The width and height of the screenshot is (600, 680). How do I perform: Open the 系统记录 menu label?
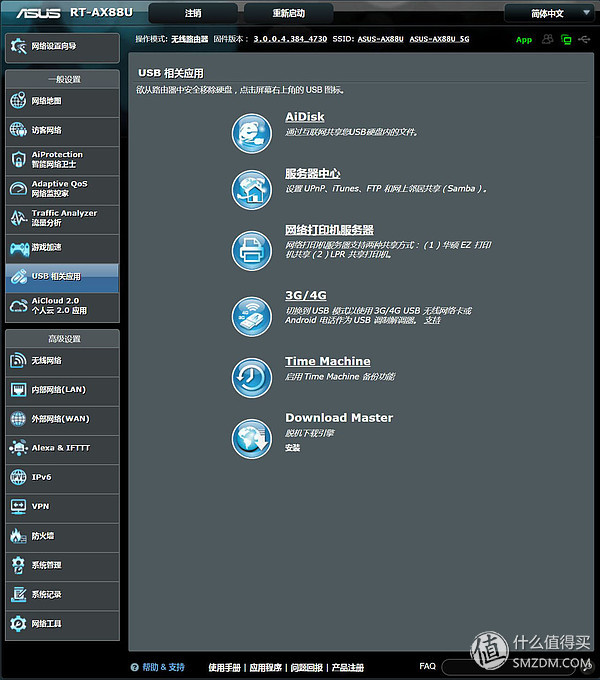[46, 595]
